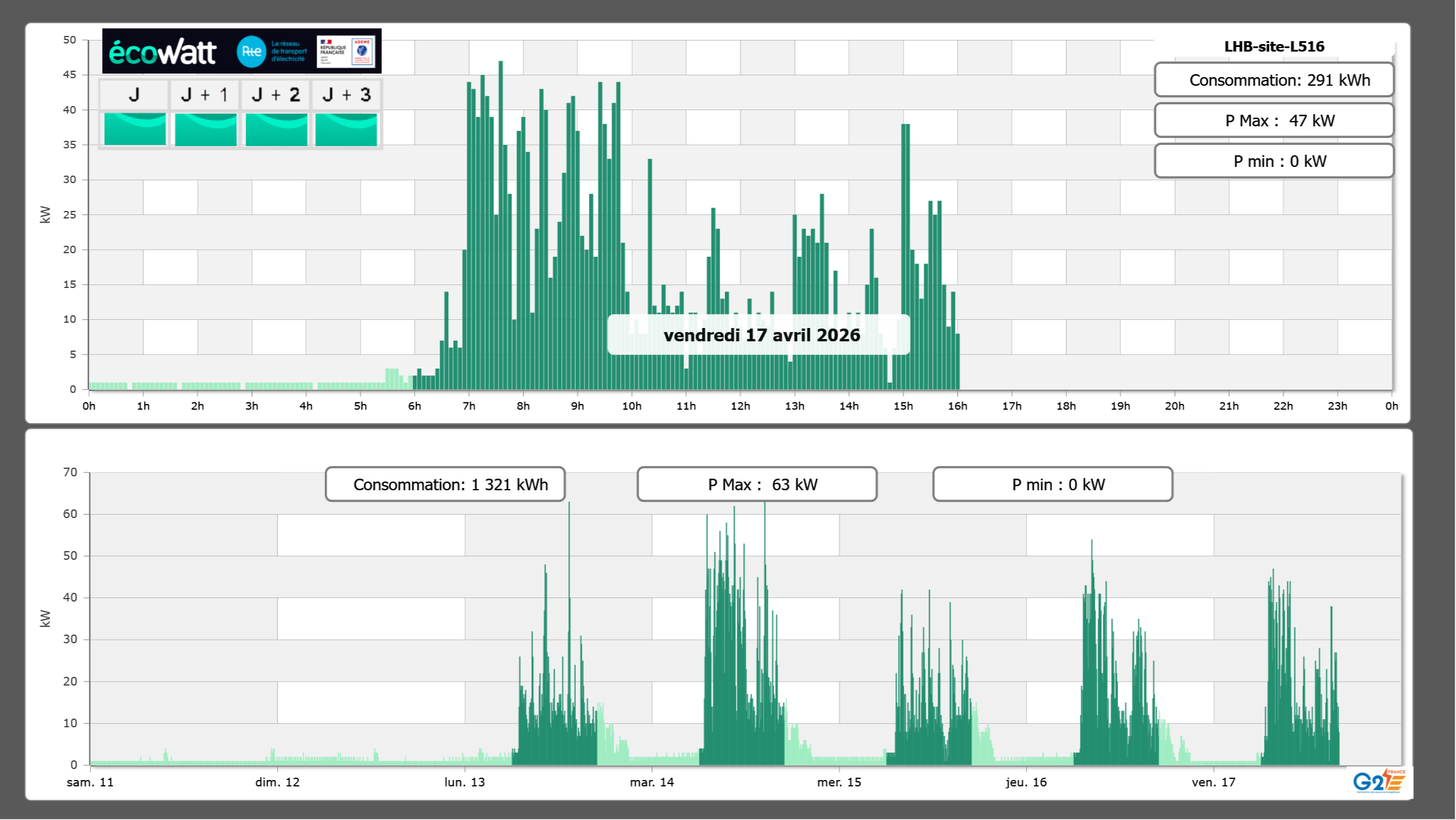Click the green signal under J + 2

(x=276, y=129)
